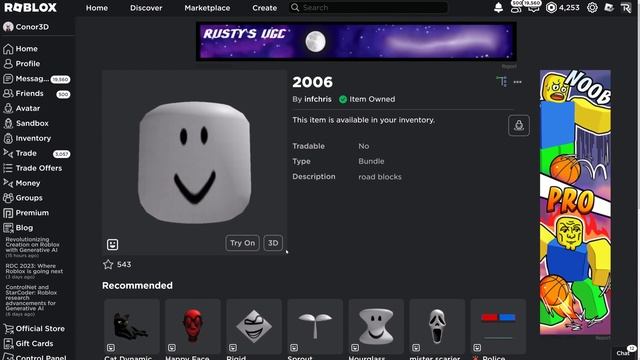The height and width of the screenshot is (360, 640).
Task: Click the avatar wear button on item details
Action: [x=519, y=125]
